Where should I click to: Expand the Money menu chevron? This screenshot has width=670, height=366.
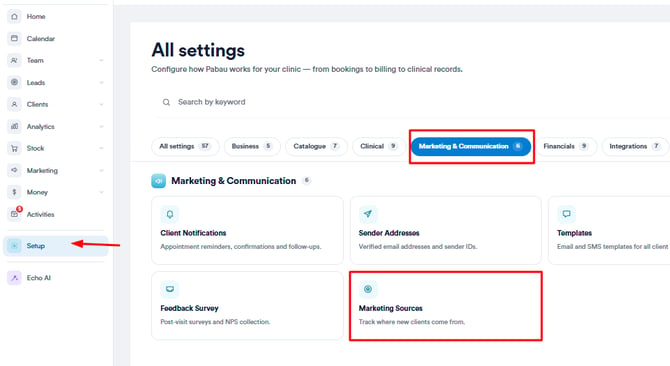coord(101,192)
